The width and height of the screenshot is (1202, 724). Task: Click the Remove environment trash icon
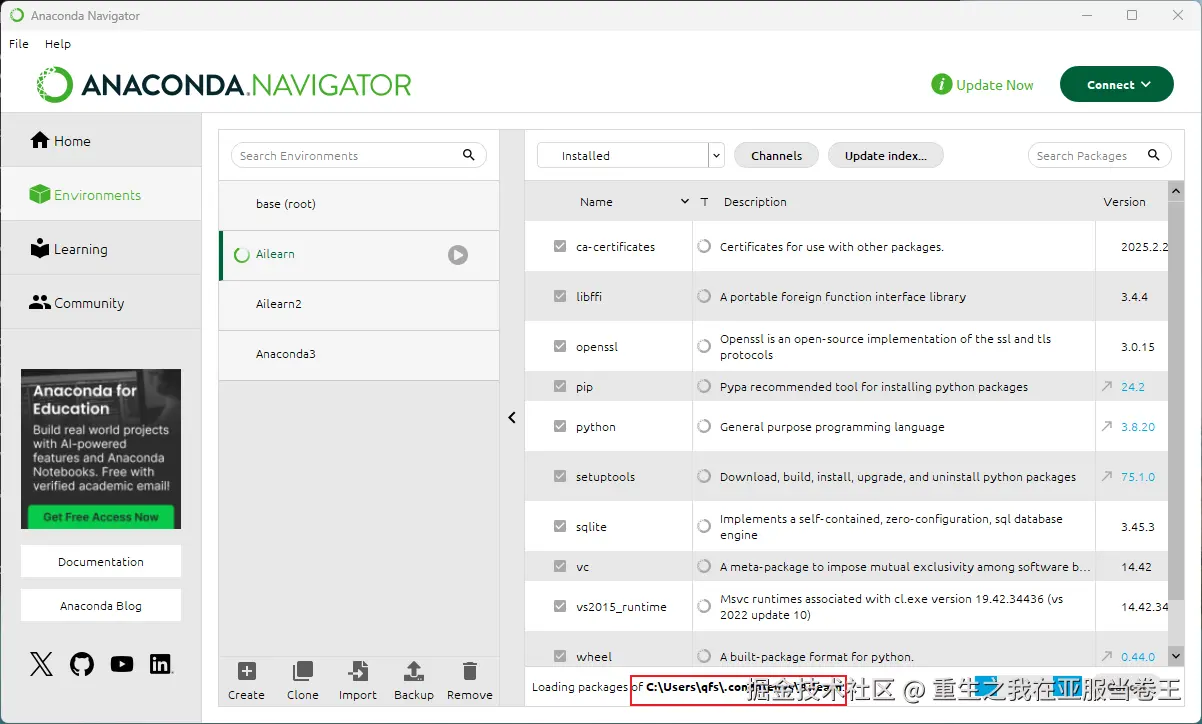tap(470, 671)
